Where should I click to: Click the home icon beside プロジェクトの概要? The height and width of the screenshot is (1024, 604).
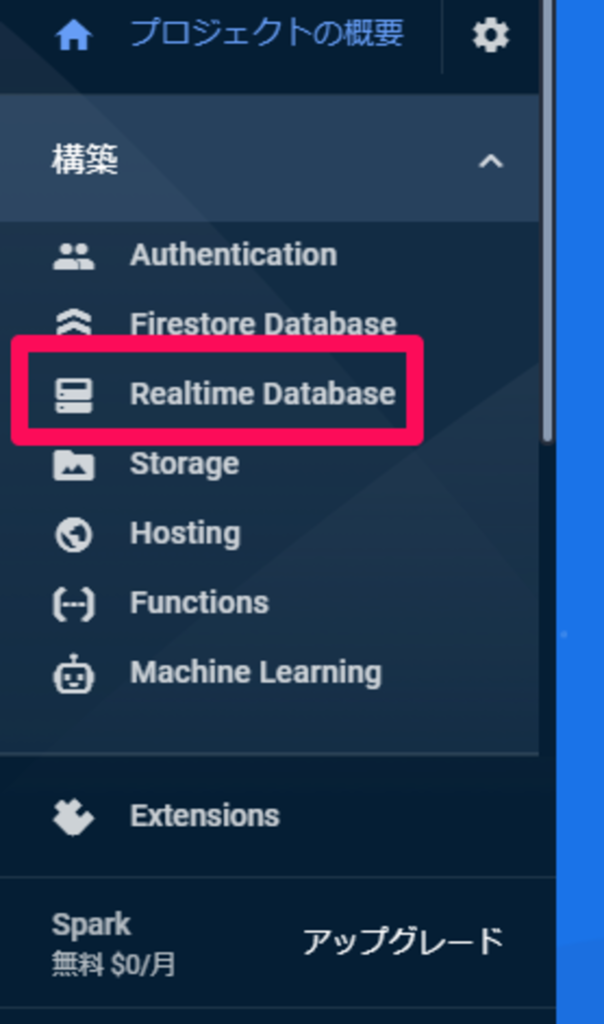(73, 34)
